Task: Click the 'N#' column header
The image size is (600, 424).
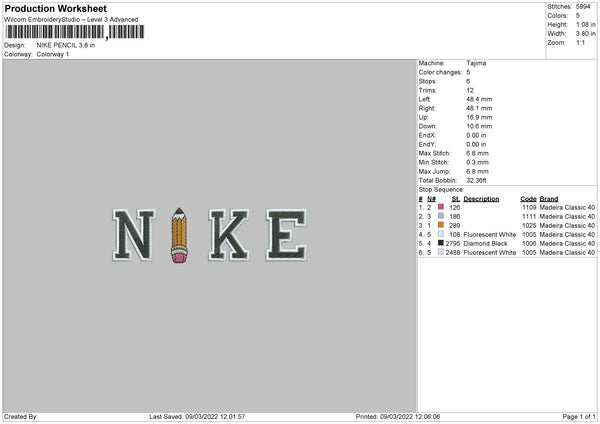Action: tap(431, 199)
